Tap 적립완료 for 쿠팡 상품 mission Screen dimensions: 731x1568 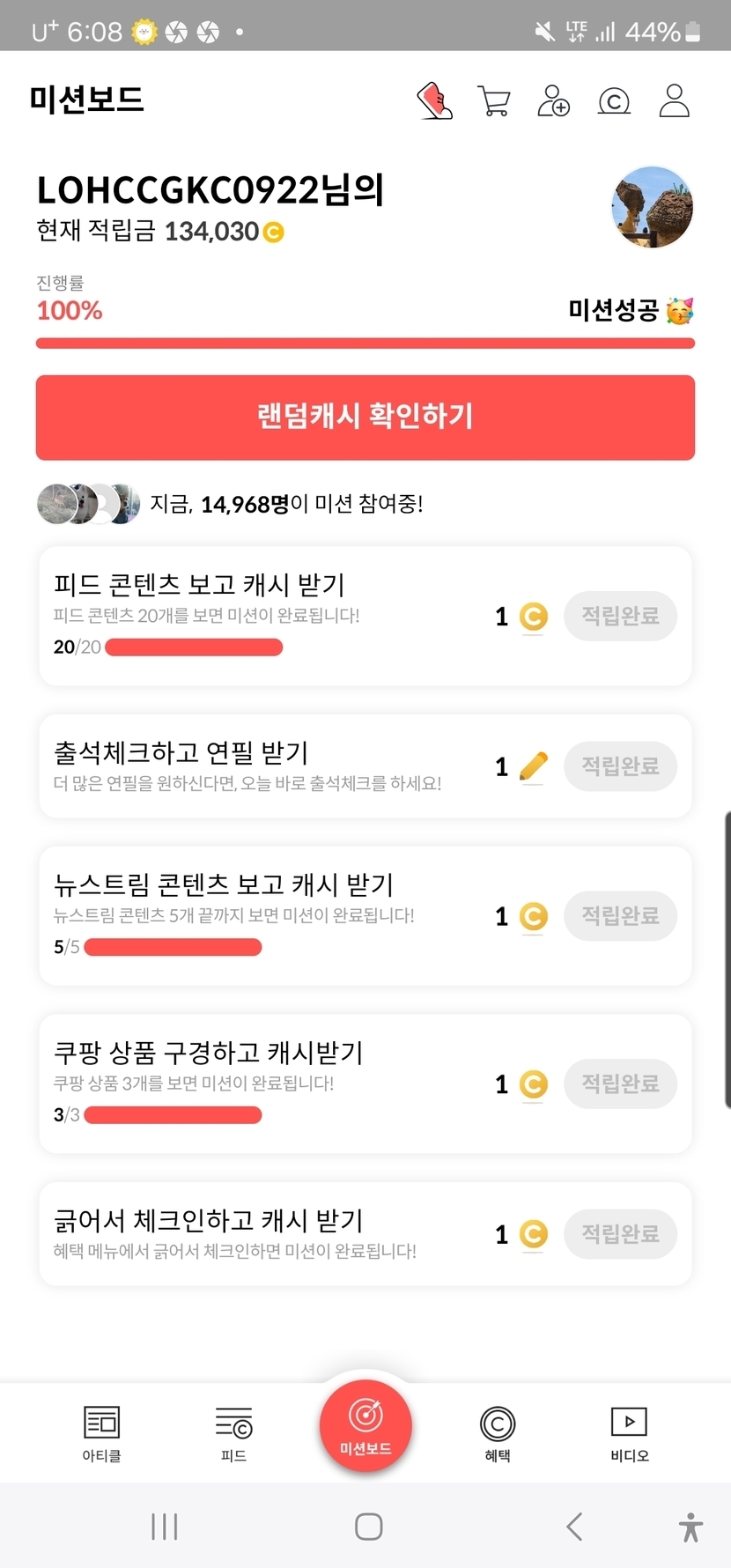tap(620, 1084)
